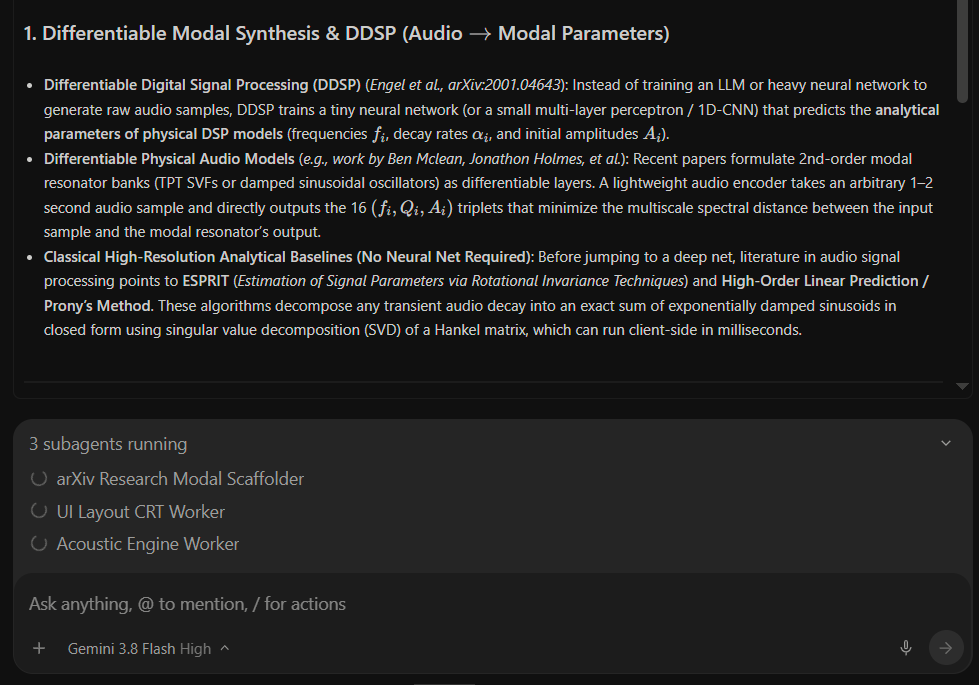Open arXiv Research Modal Scaffolder subagent
The image size is (979, 685).
(x=180, y=479)
